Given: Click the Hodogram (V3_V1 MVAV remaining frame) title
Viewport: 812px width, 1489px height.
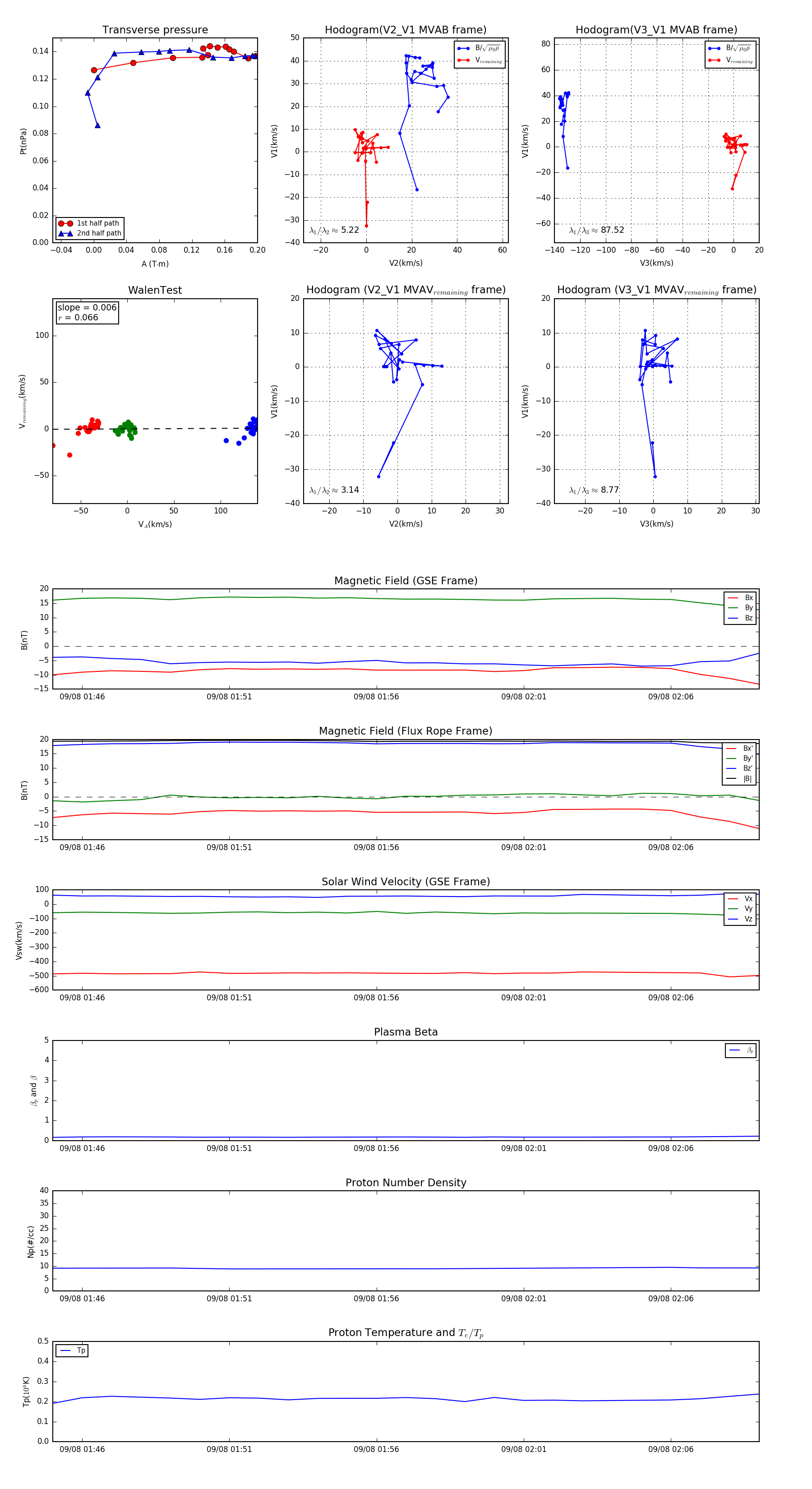Looking at the screenshot, I should [x=656, y=290].
